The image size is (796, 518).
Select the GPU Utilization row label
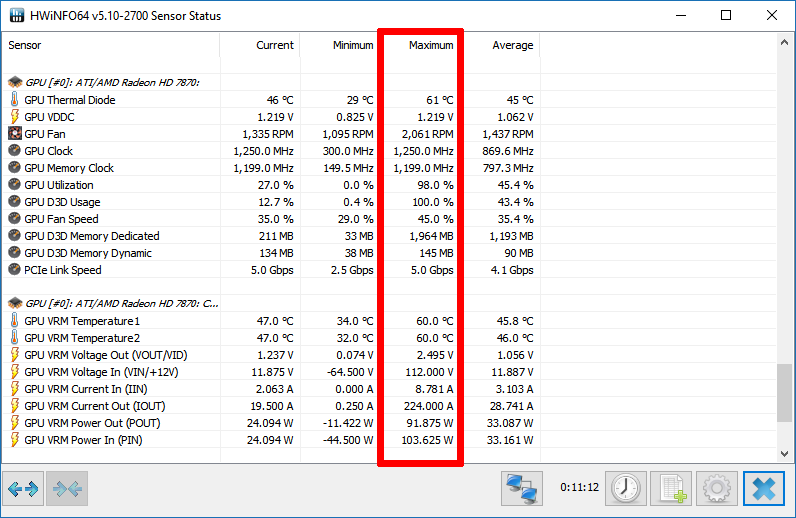(59, 185)
